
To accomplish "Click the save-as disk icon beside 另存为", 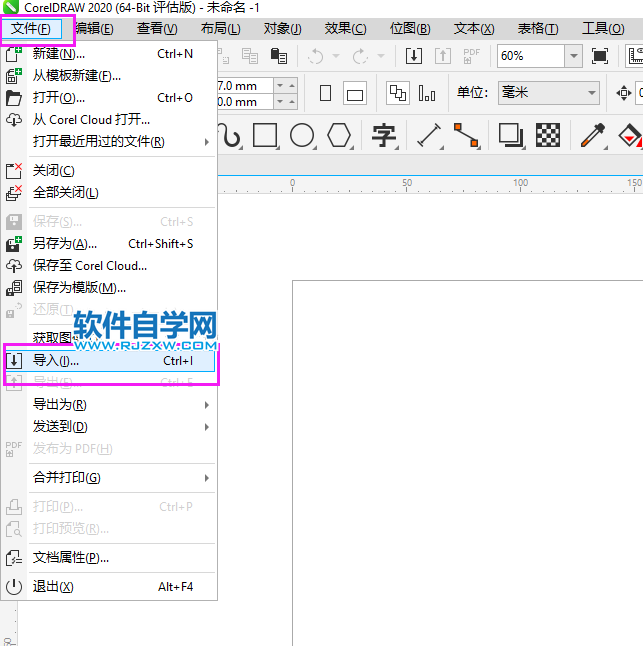I will pos(14,244).
